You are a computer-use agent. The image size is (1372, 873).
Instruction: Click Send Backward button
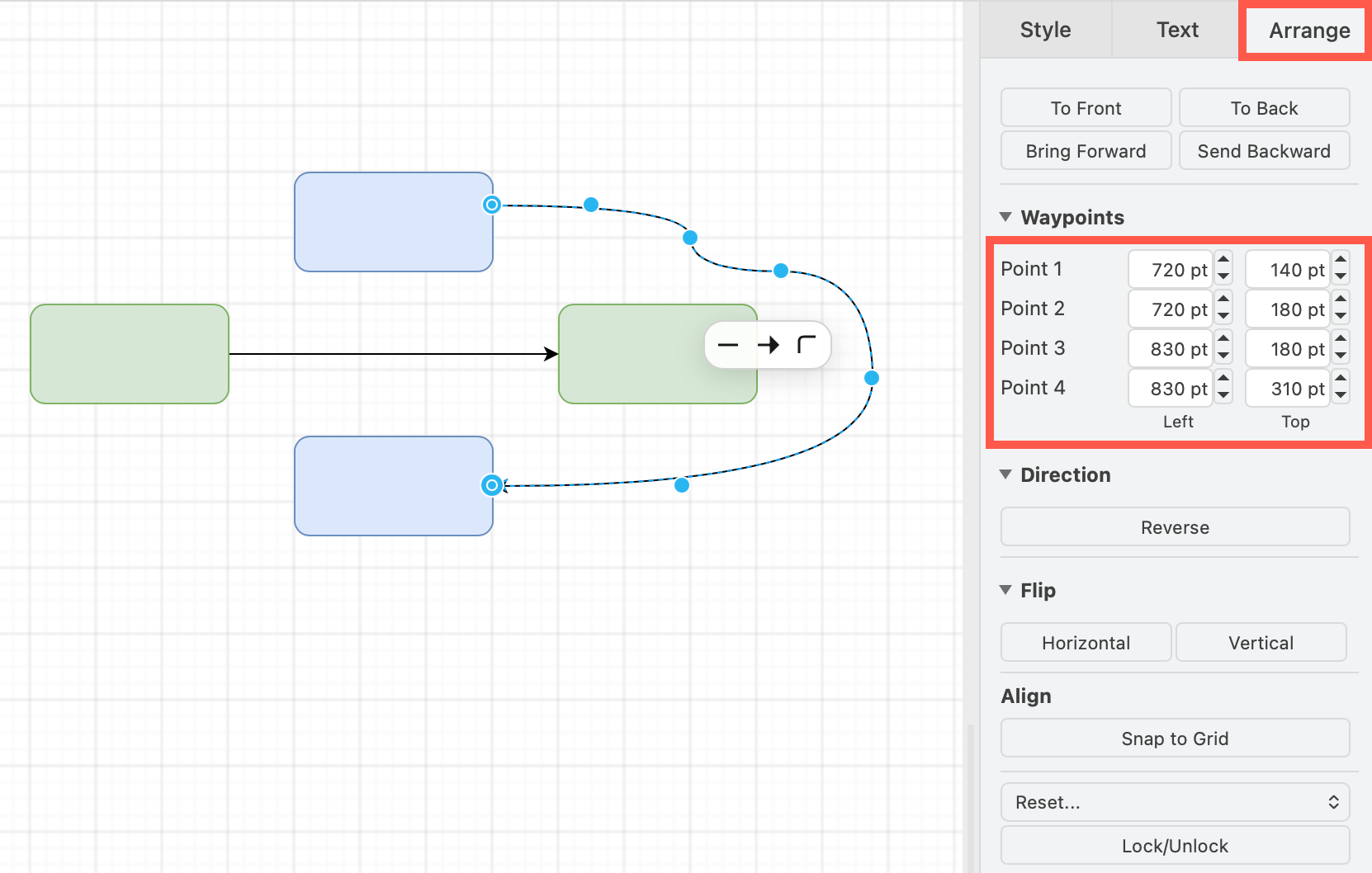pos(1264,150)
